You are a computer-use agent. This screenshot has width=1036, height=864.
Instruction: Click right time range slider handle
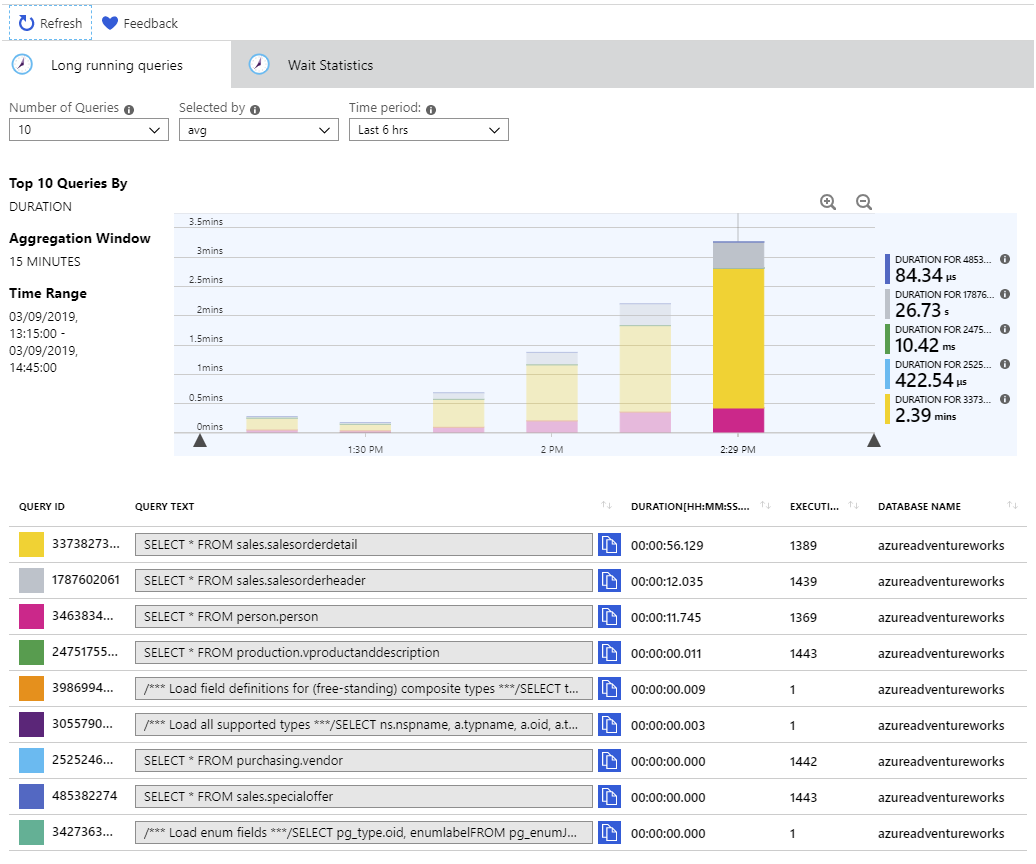pos(873,440)
